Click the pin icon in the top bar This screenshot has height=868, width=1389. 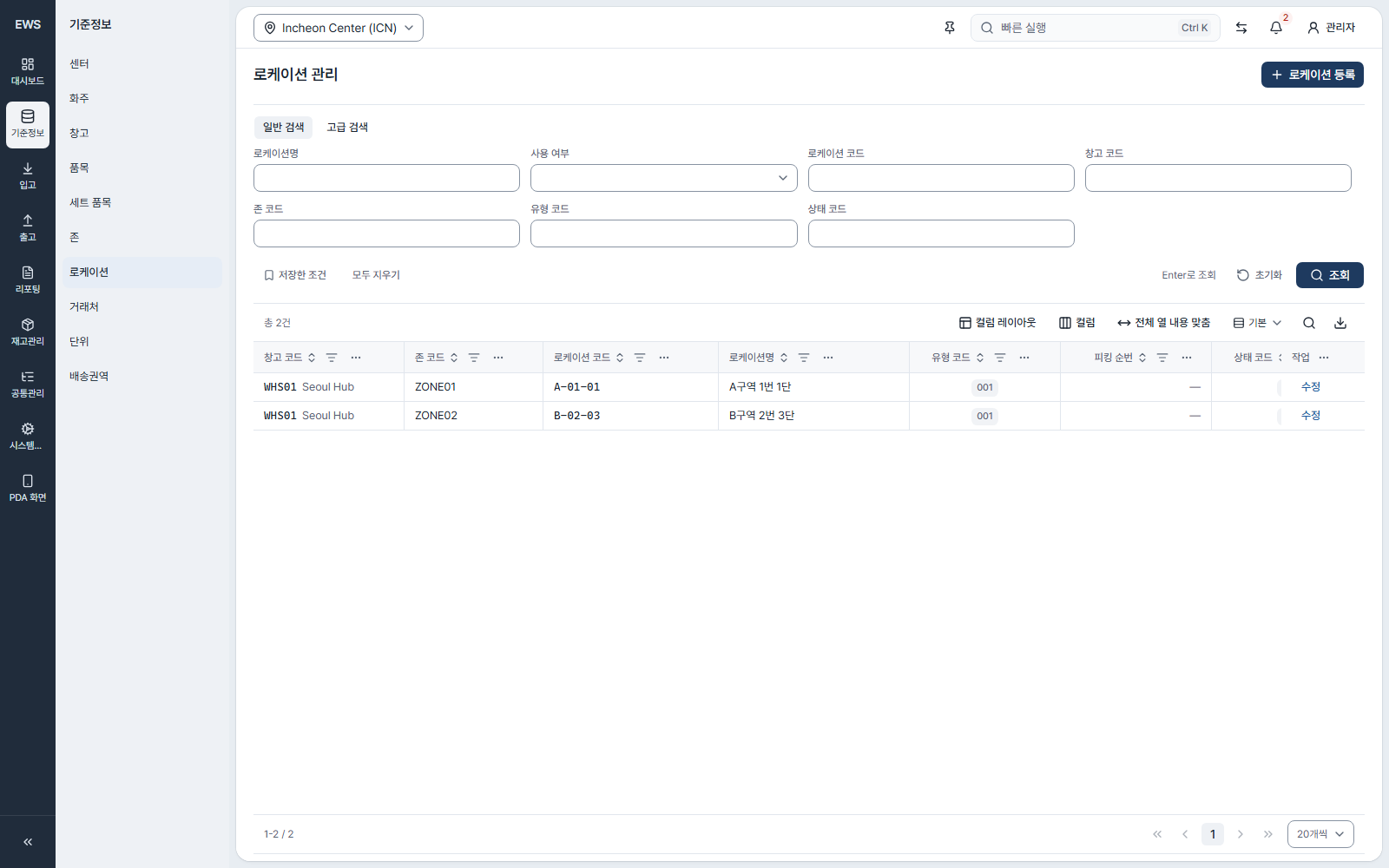950,28
